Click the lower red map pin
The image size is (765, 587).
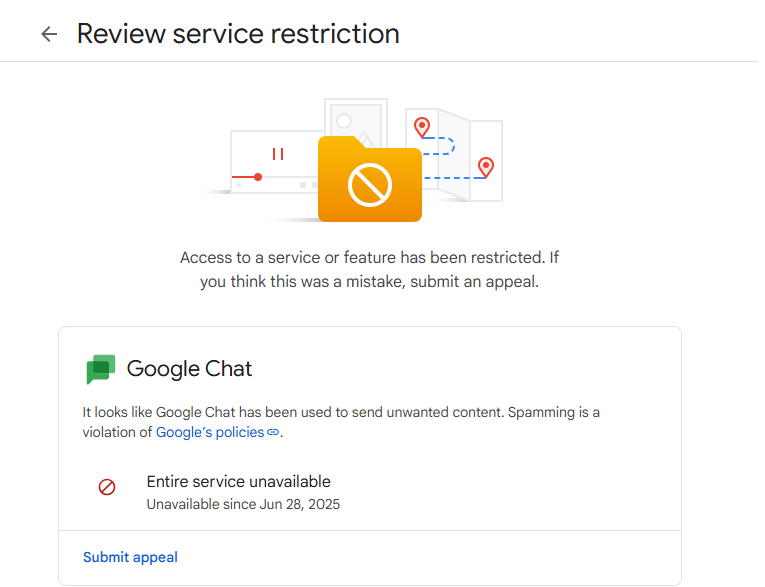tap(486, 167)
